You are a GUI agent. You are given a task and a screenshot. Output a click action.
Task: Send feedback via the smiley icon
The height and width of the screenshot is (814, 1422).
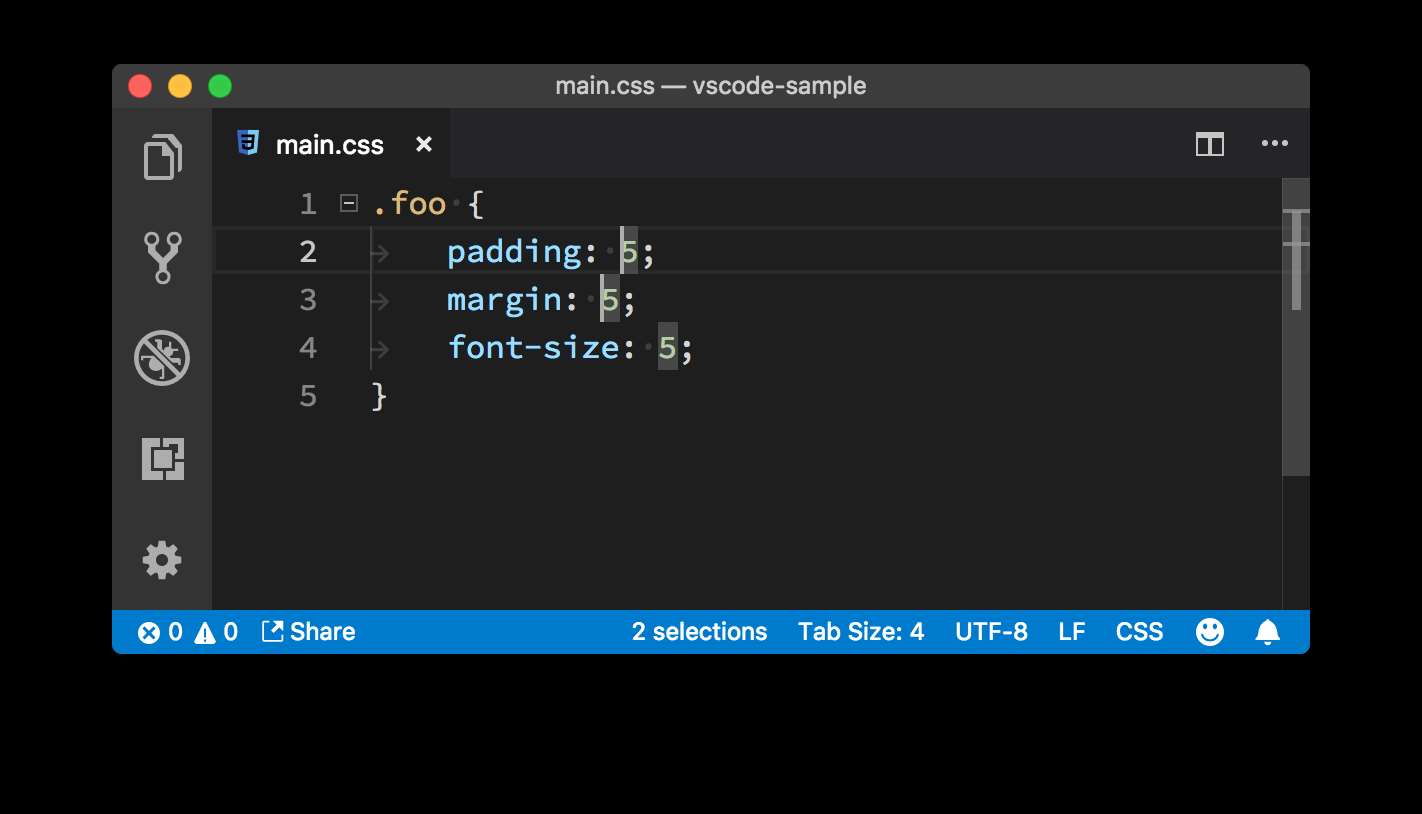coord(1209,631)
